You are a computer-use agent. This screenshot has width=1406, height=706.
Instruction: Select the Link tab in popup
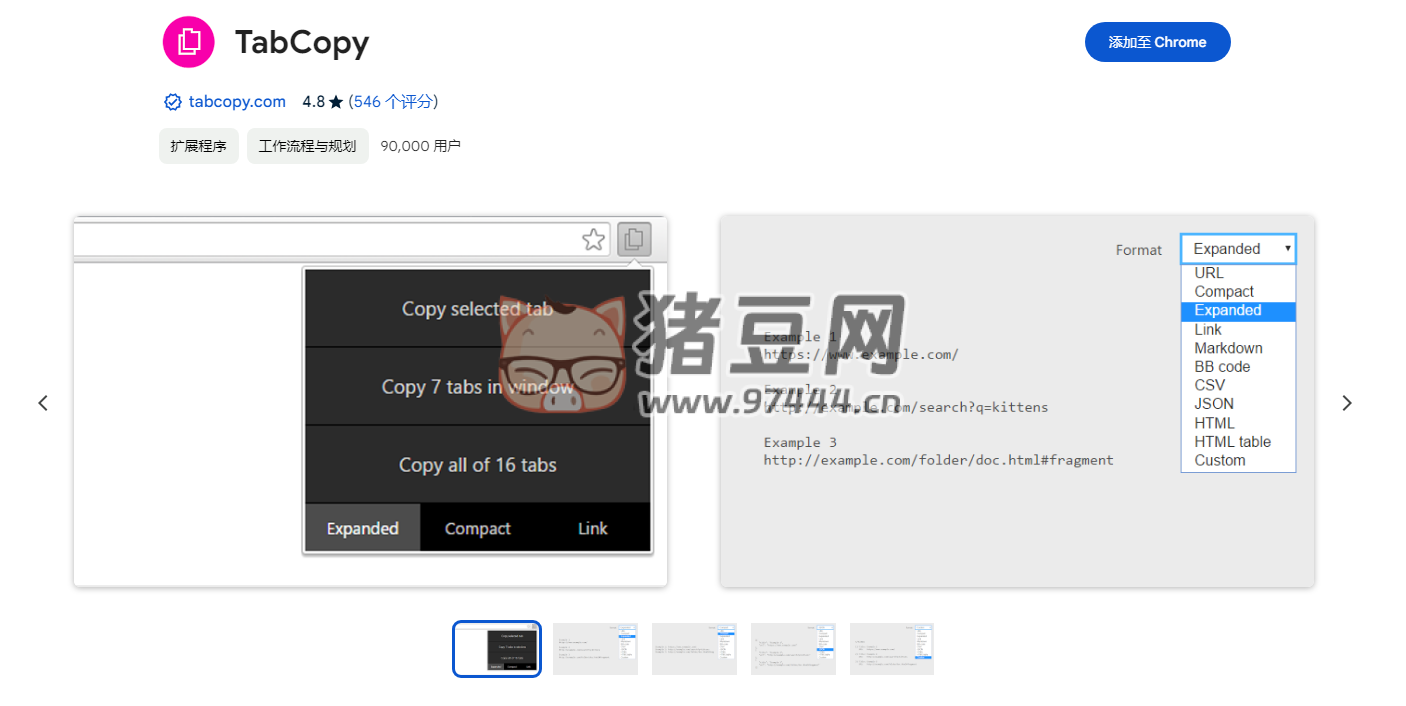point(592,528)
